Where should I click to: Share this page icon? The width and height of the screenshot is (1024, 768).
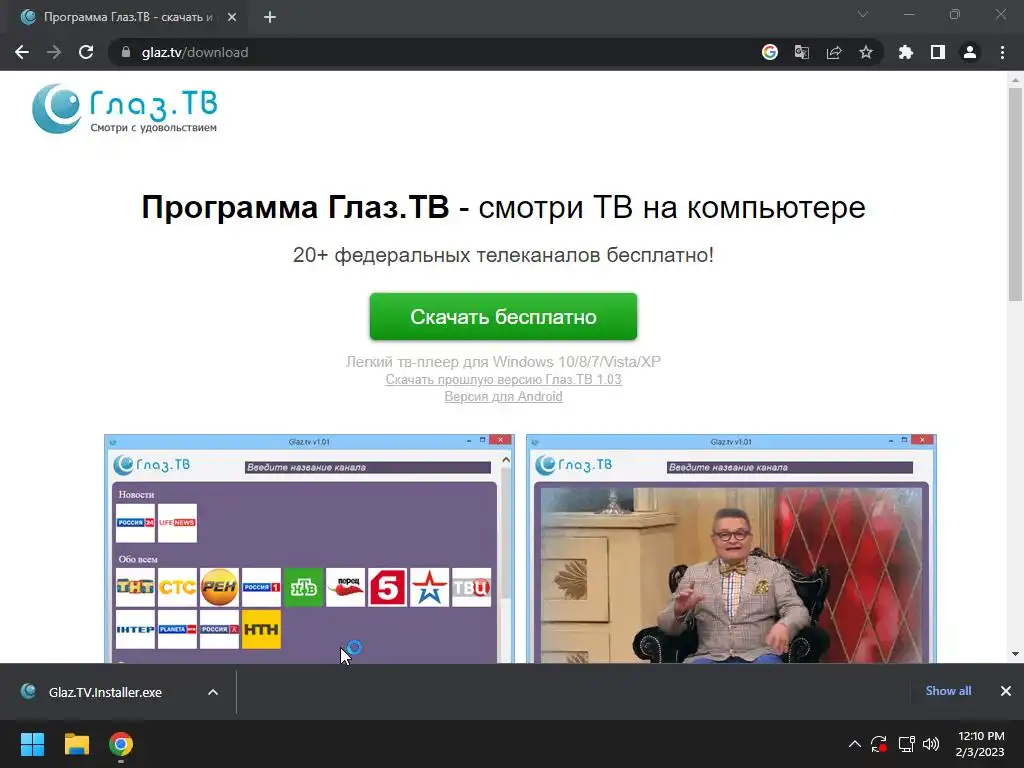pyautogui.click(x=834, y=52)
